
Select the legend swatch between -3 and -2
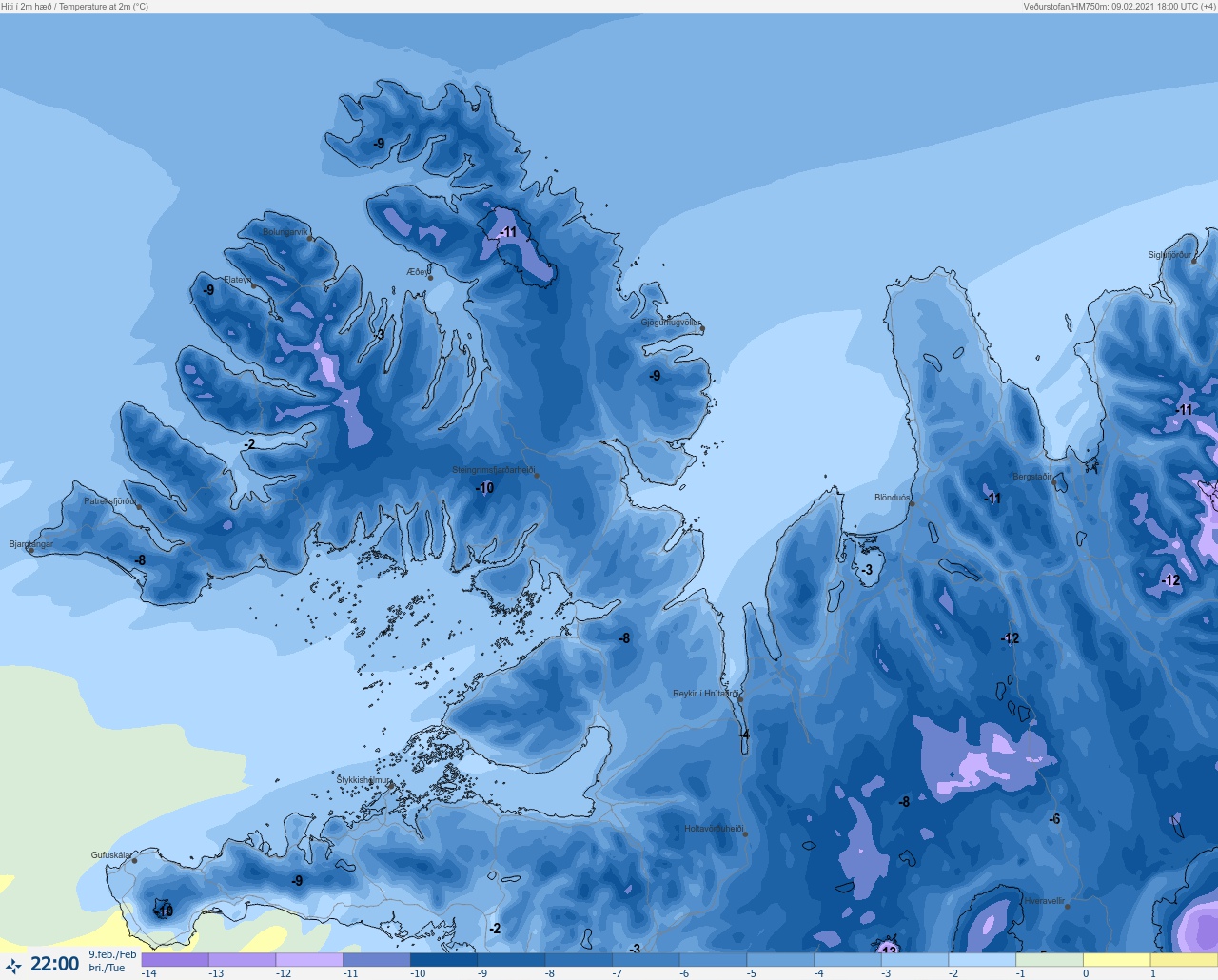pos(914,960)
